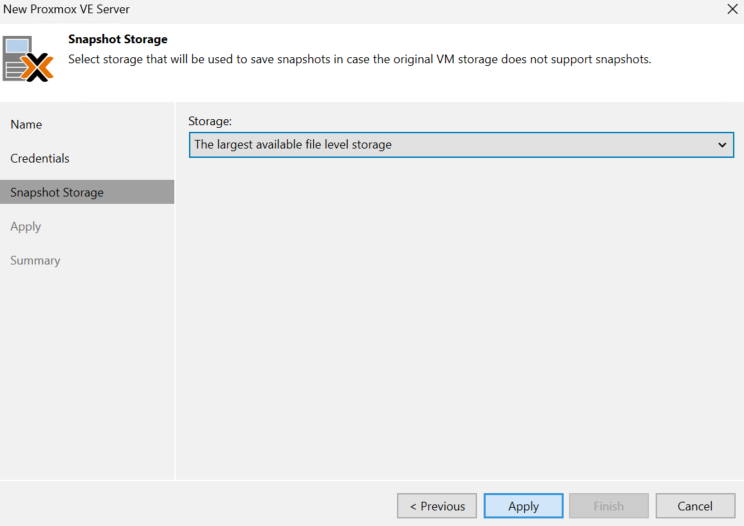Screen dimensions: 744x526
Task: Click the snapshot storage description text
Action: click(x=360, y=59)
